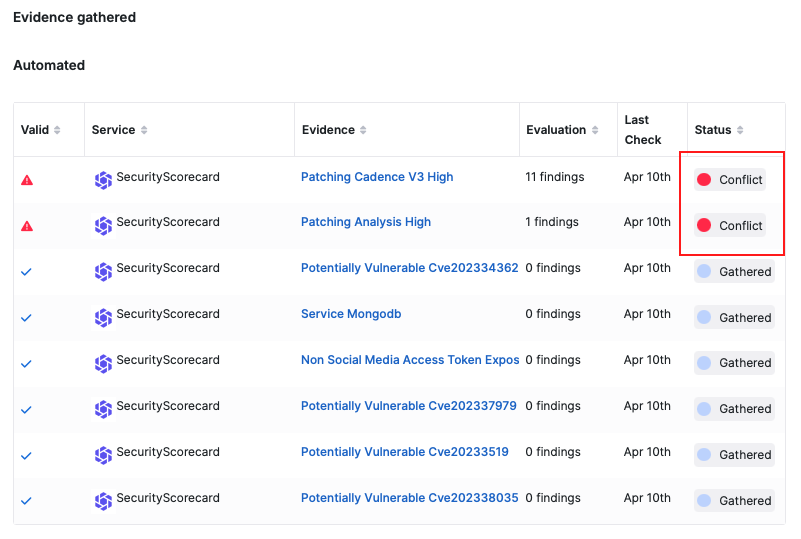Click SecurityScorecard logo in Patching Cadence row
Viewport: 801px width, 539px height.
[x=103, y=180]
